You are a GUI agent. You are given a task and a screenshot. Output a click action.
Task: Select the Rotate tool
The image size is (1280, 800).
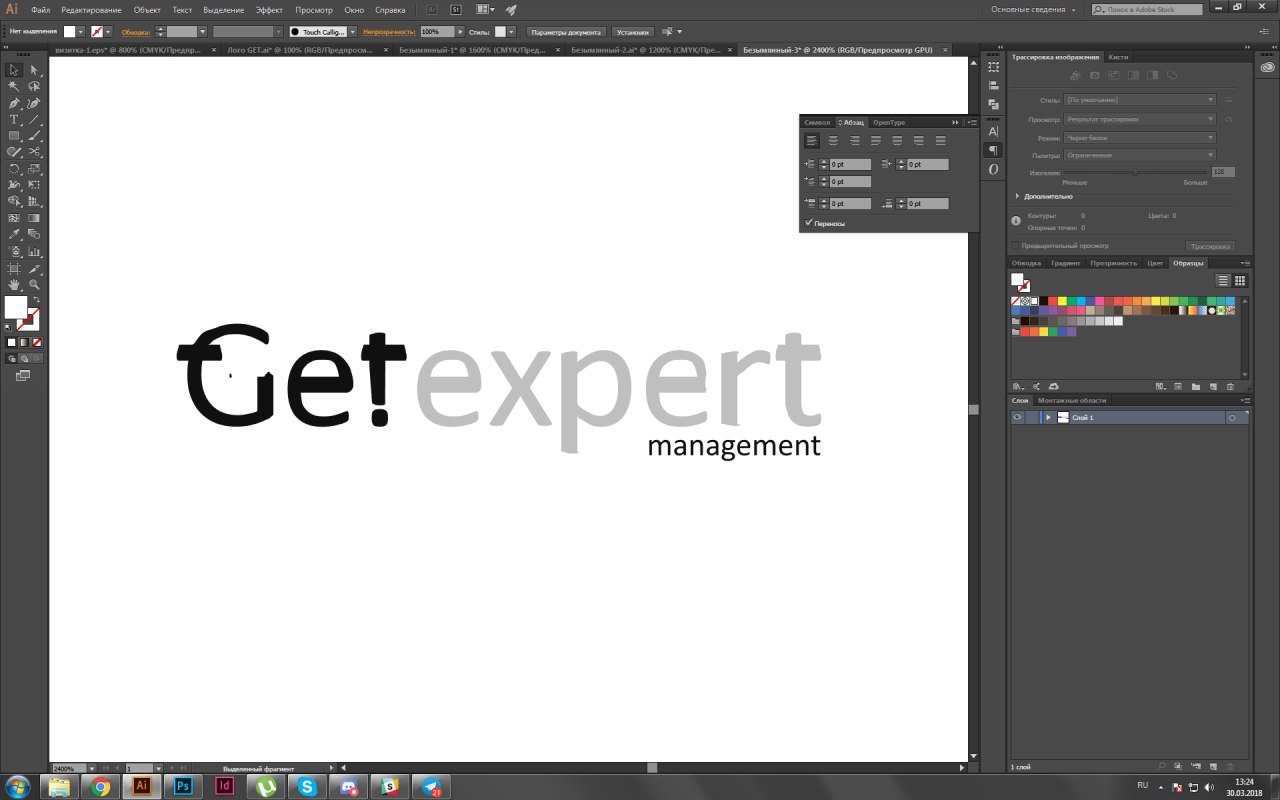tap(14, 169)
